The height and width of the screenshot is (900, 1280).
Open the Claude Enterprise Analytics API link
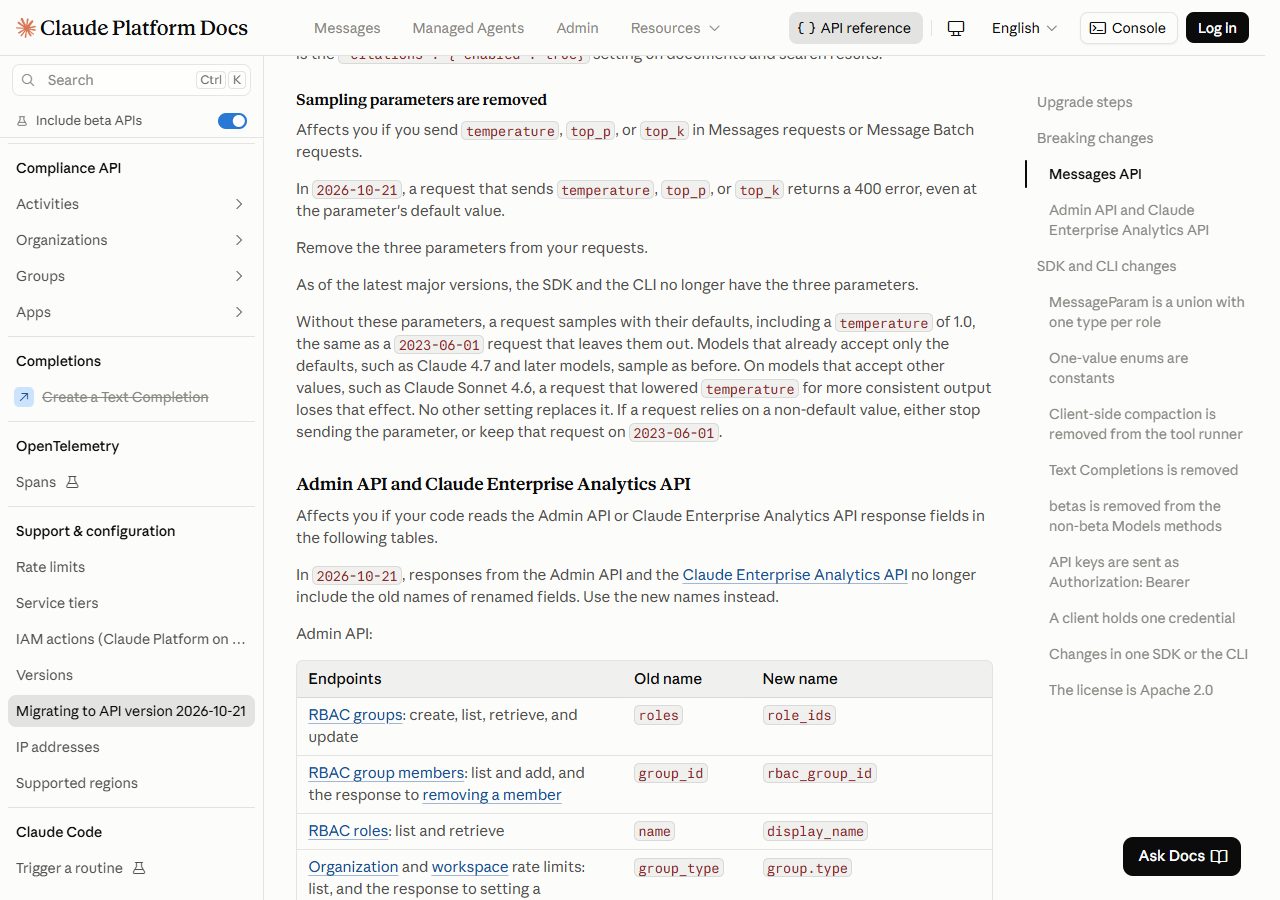click(795, 575)
